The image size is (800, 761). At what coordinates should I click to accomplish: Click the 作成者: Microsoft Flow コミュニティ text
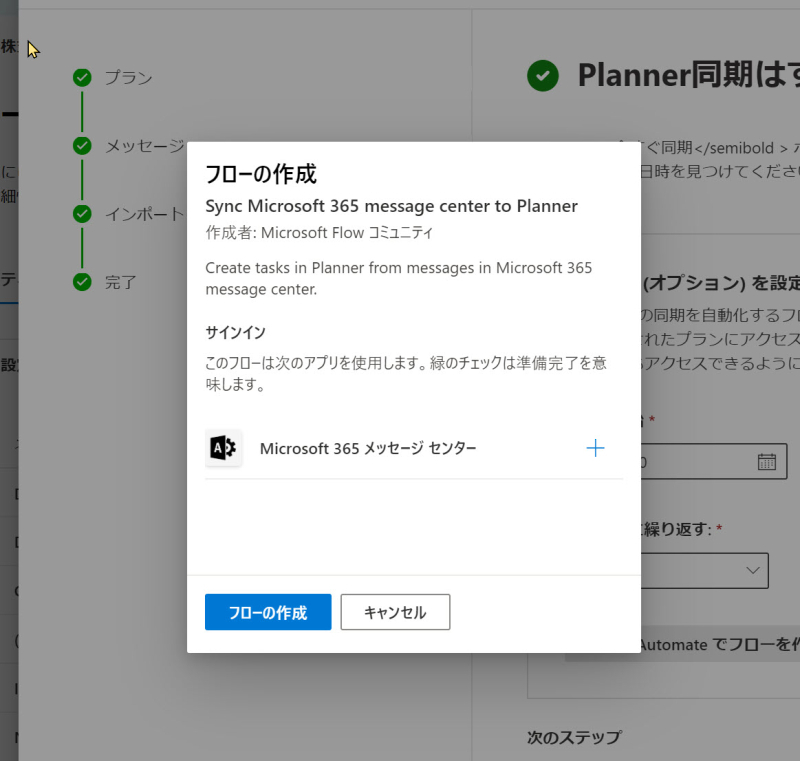[319, 233]
